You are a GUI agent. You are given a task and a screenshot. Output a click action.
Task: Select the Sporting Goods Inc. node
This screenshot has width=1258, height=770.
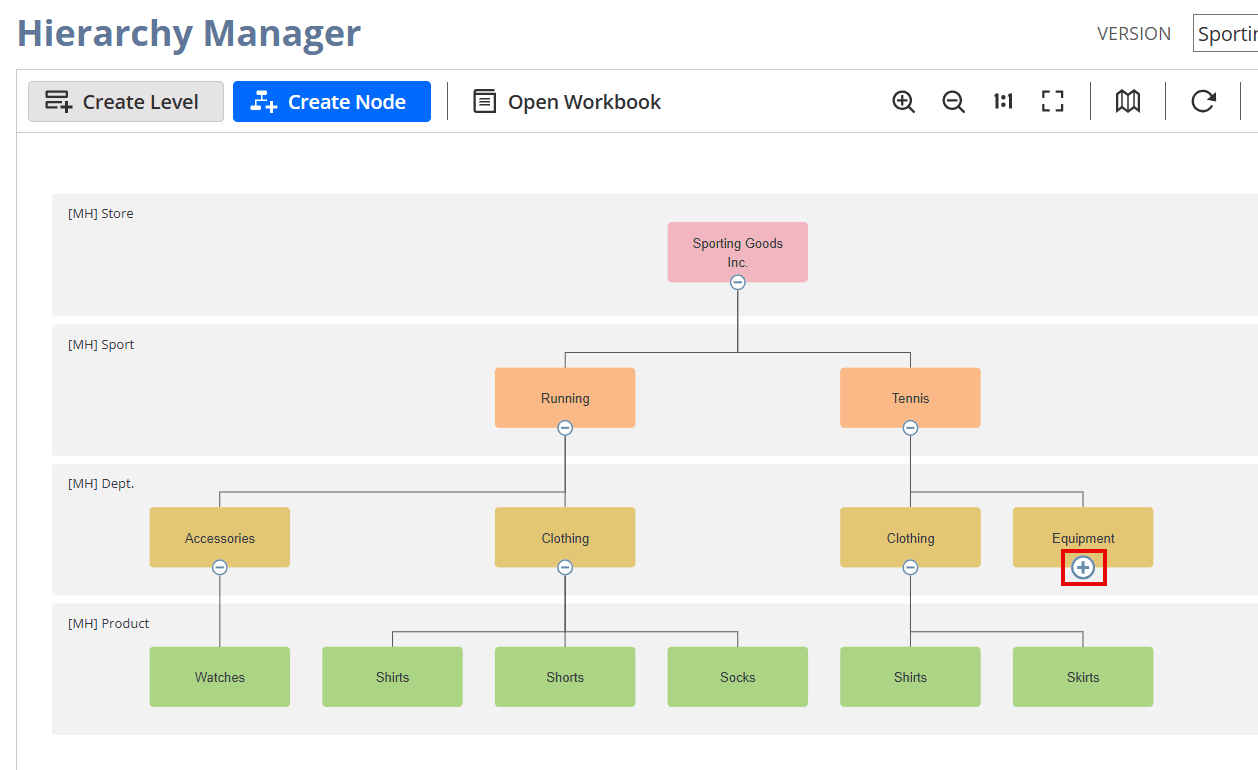point(738,252)
